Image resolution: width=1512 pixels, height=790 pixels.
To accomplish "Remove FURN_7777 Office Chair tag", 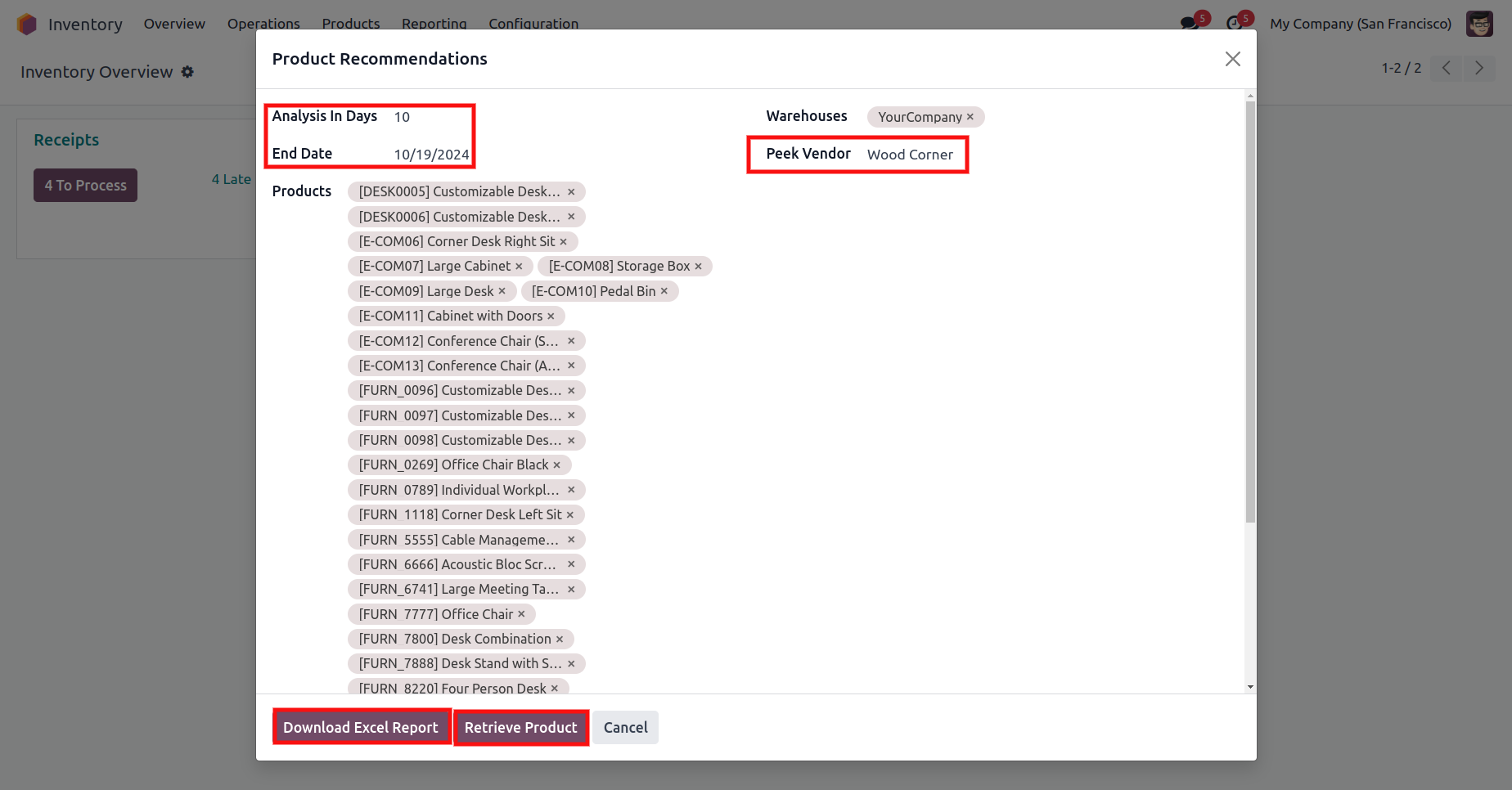I will coord(521,614).
